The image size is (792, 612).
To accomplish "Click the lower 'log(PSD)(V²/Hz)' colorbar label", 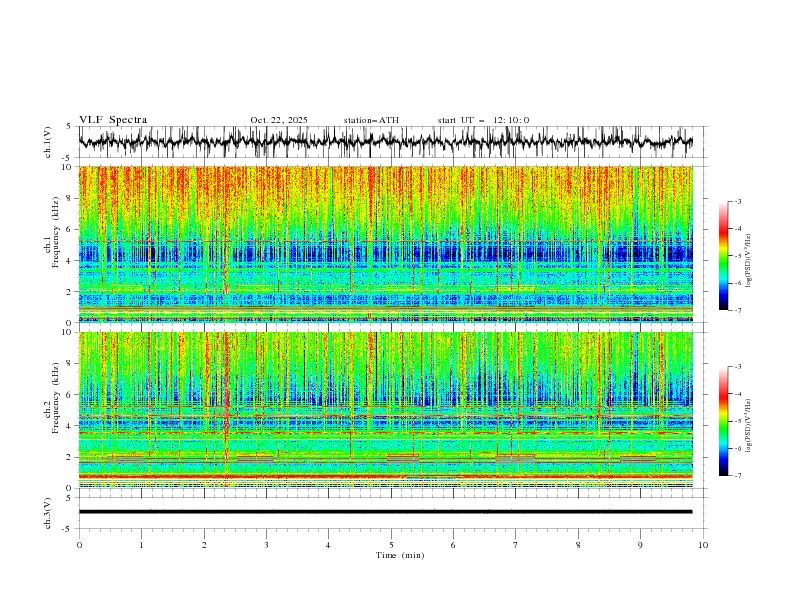I will (748, 425).
